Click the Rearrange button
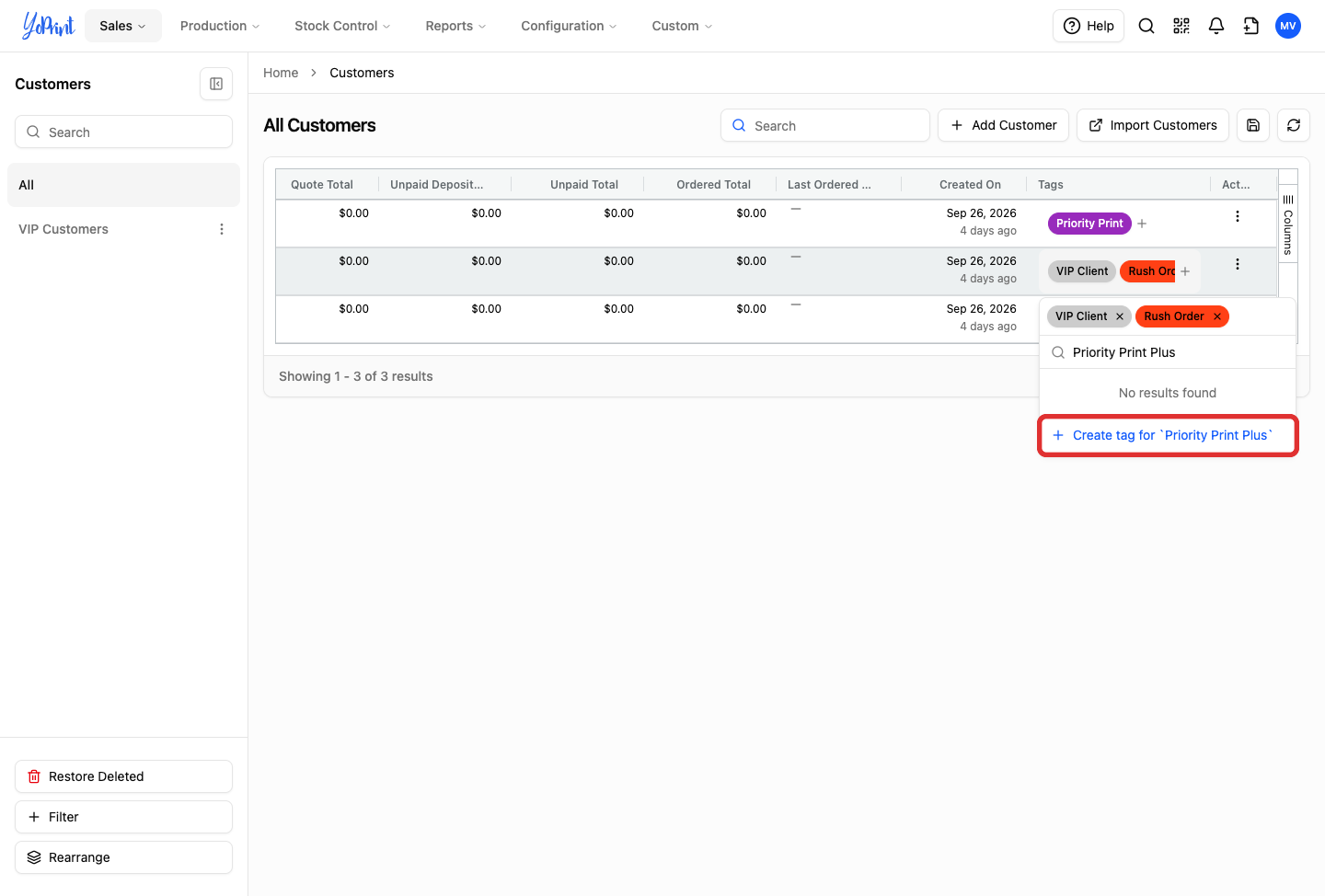The image size is (1325, 896). click(x=123, y=857)
